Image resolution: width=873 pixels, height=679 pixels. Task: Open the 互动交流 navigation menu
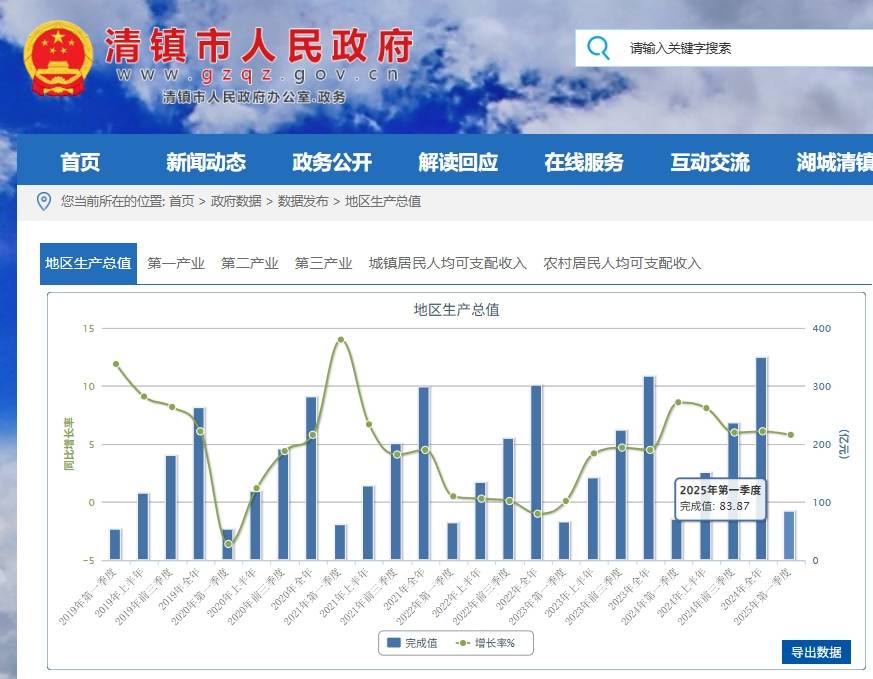pyautogui.click(x=710, y=162)
